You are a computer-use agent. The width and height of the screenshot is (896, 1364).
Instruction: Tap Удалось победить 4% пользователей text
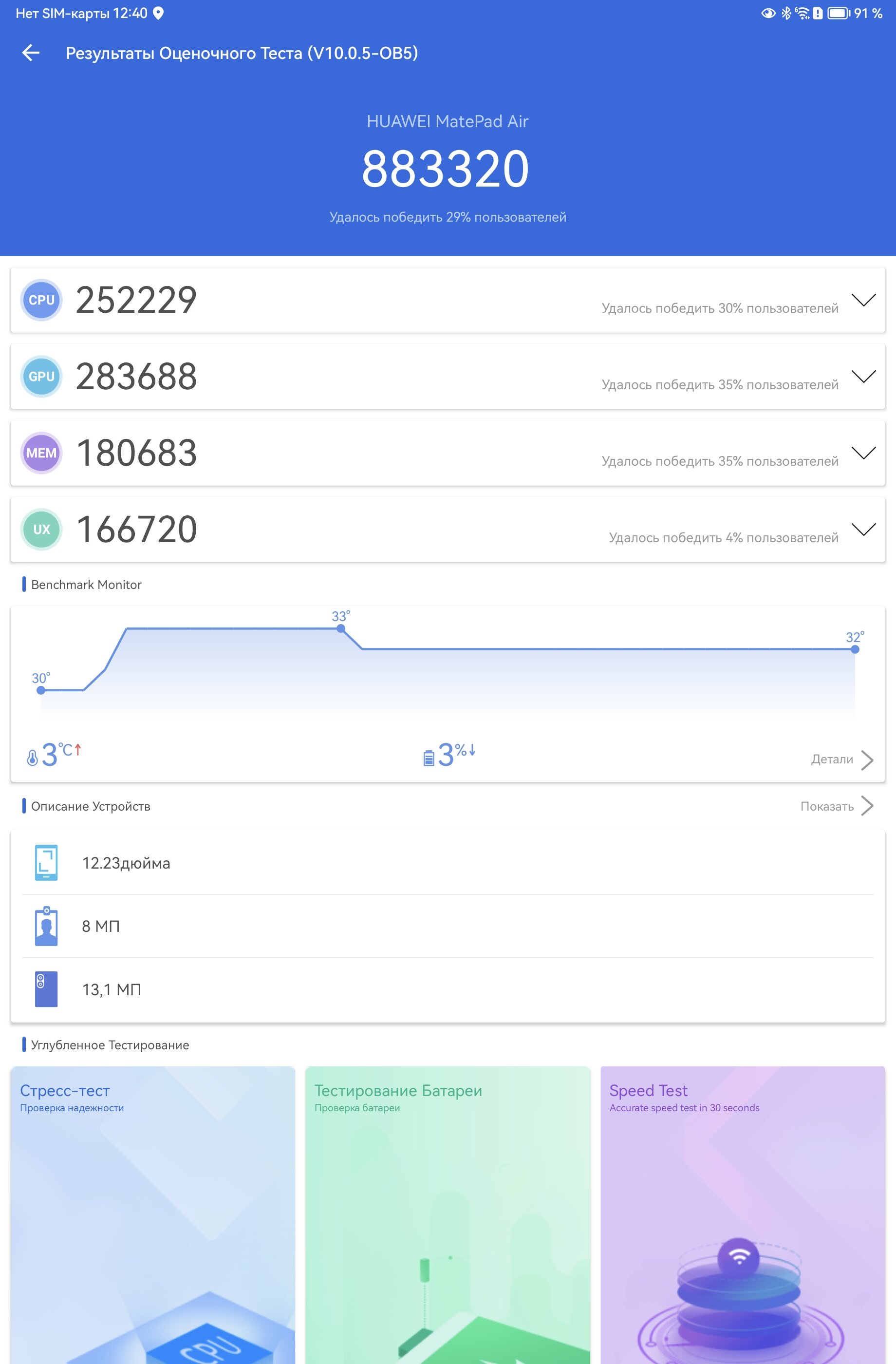pyautogui.click(x=724, y=538)
